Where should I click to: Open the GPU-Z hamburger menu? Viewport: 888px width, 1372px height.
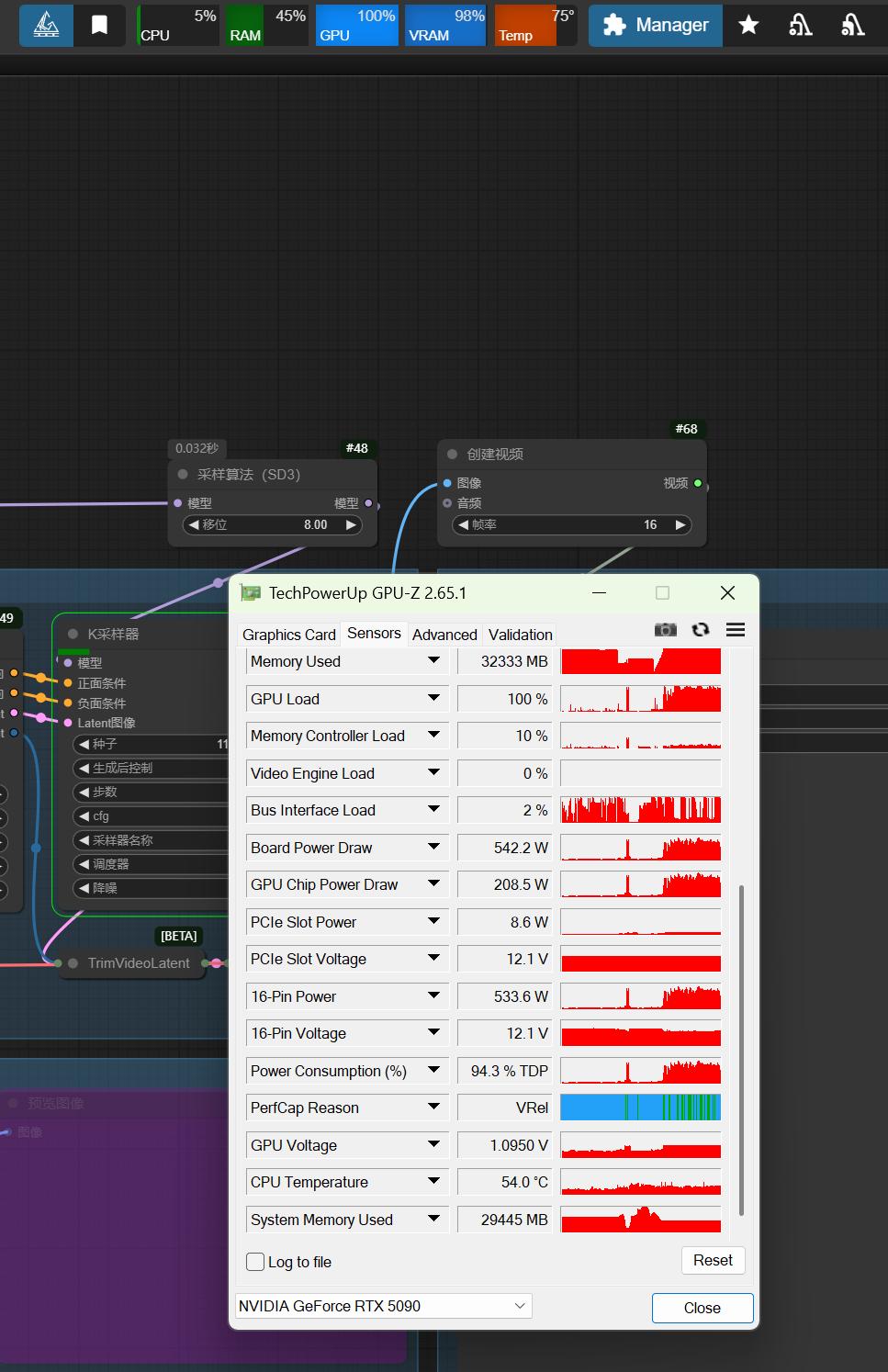pos(736,630)
